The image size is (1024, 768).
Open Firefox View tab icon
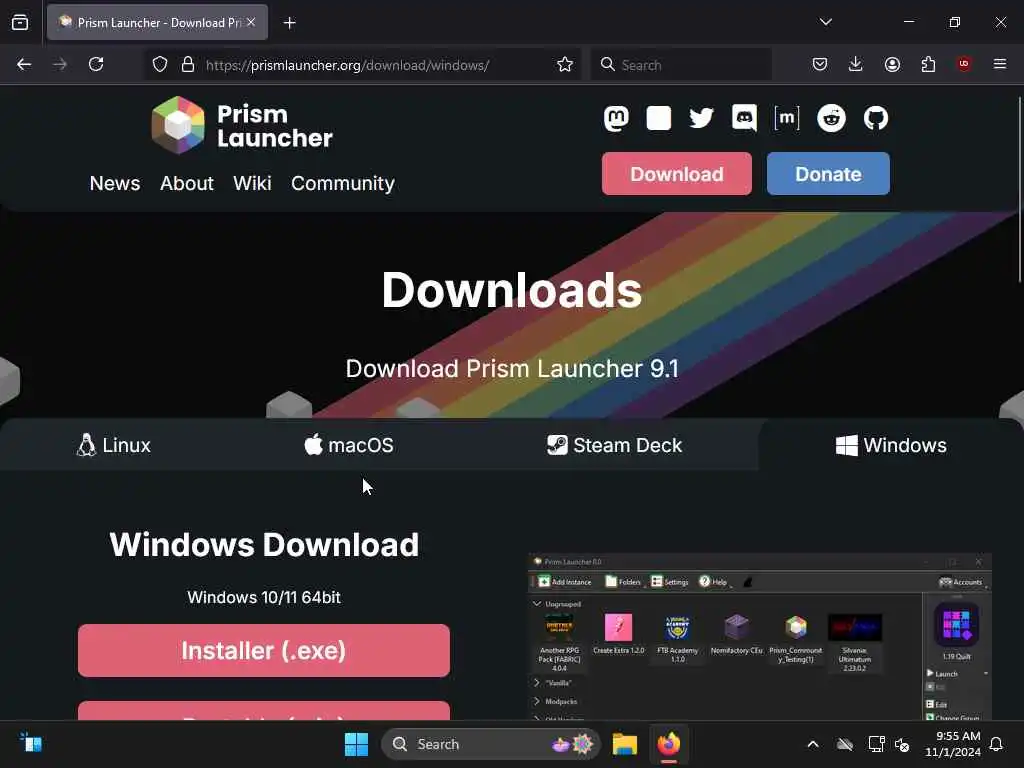[20, 22]
